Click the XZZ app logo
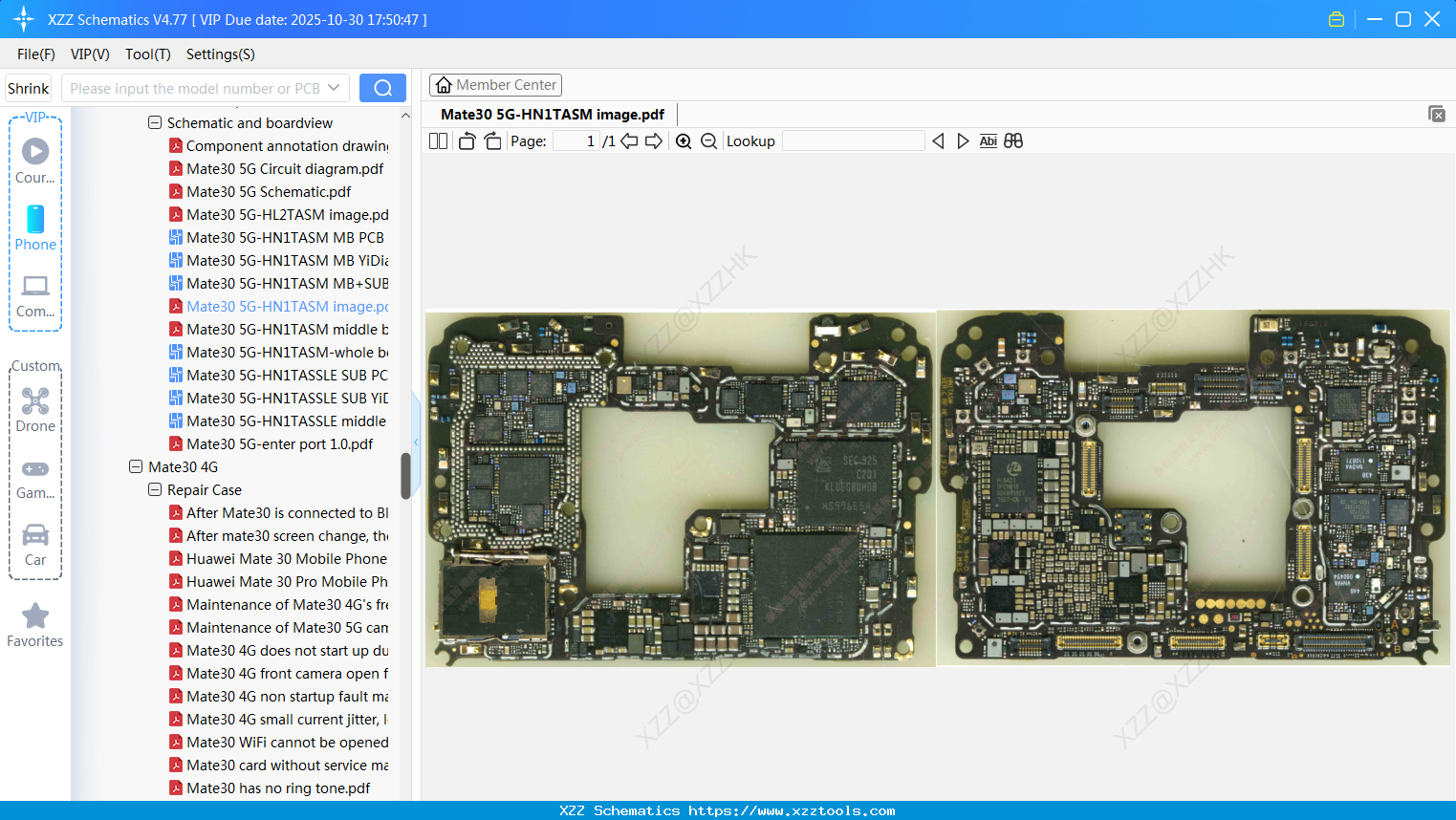 click(x=24, y=19)
